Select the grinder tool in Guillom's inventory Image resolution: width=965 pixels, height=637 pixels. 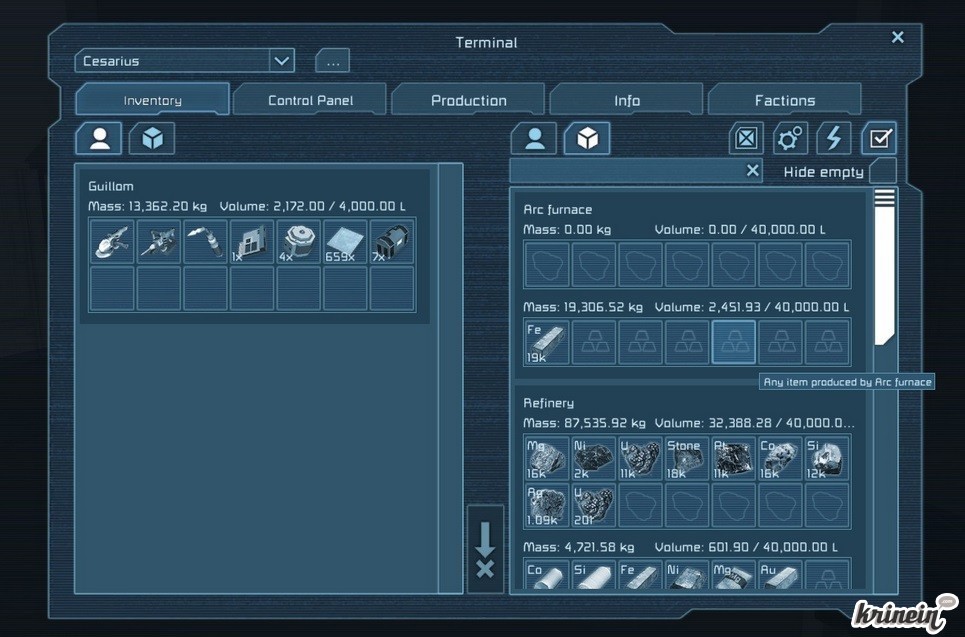[111, 242]
